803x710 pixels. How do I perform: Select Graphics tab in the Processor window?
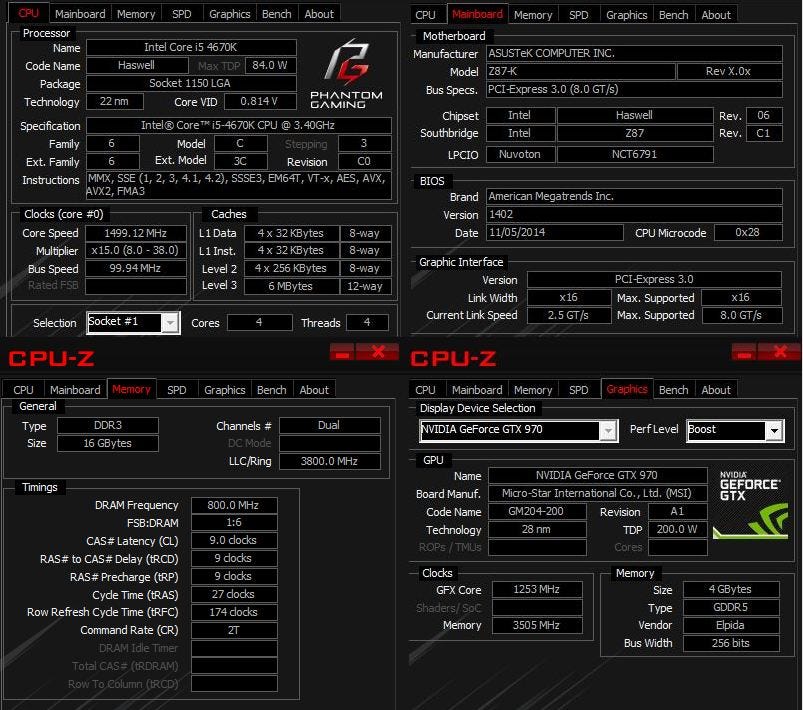tap(229, 14)
